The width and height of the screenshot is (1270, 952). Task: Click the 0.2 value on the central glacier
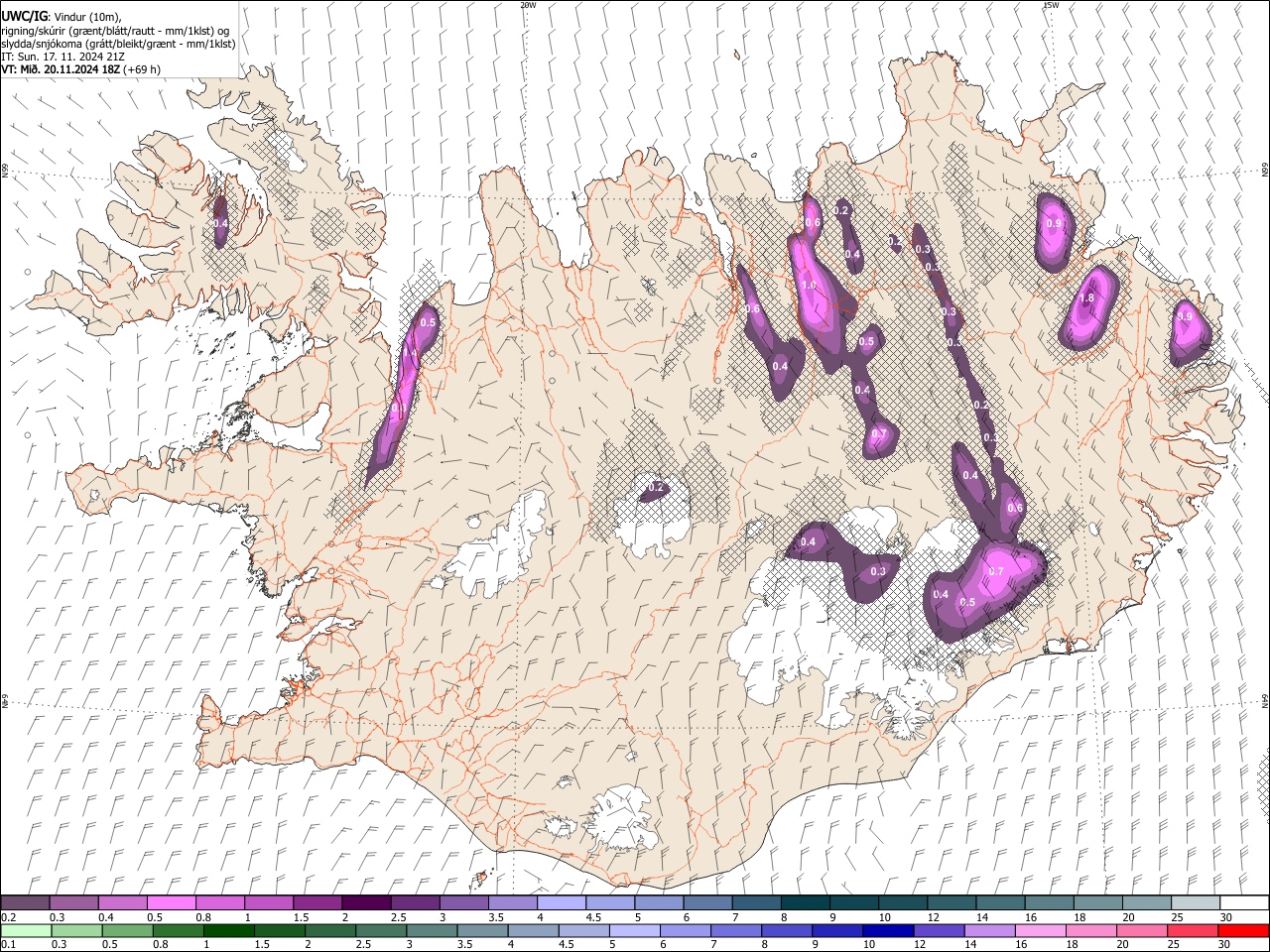tap(655, 488)
